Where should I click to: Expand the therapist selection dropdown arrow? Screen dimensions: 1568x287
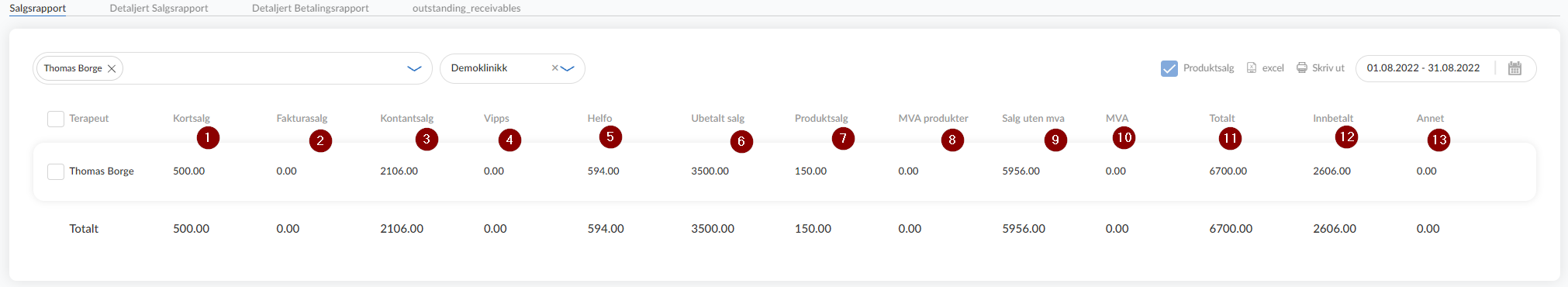point(414,68)
